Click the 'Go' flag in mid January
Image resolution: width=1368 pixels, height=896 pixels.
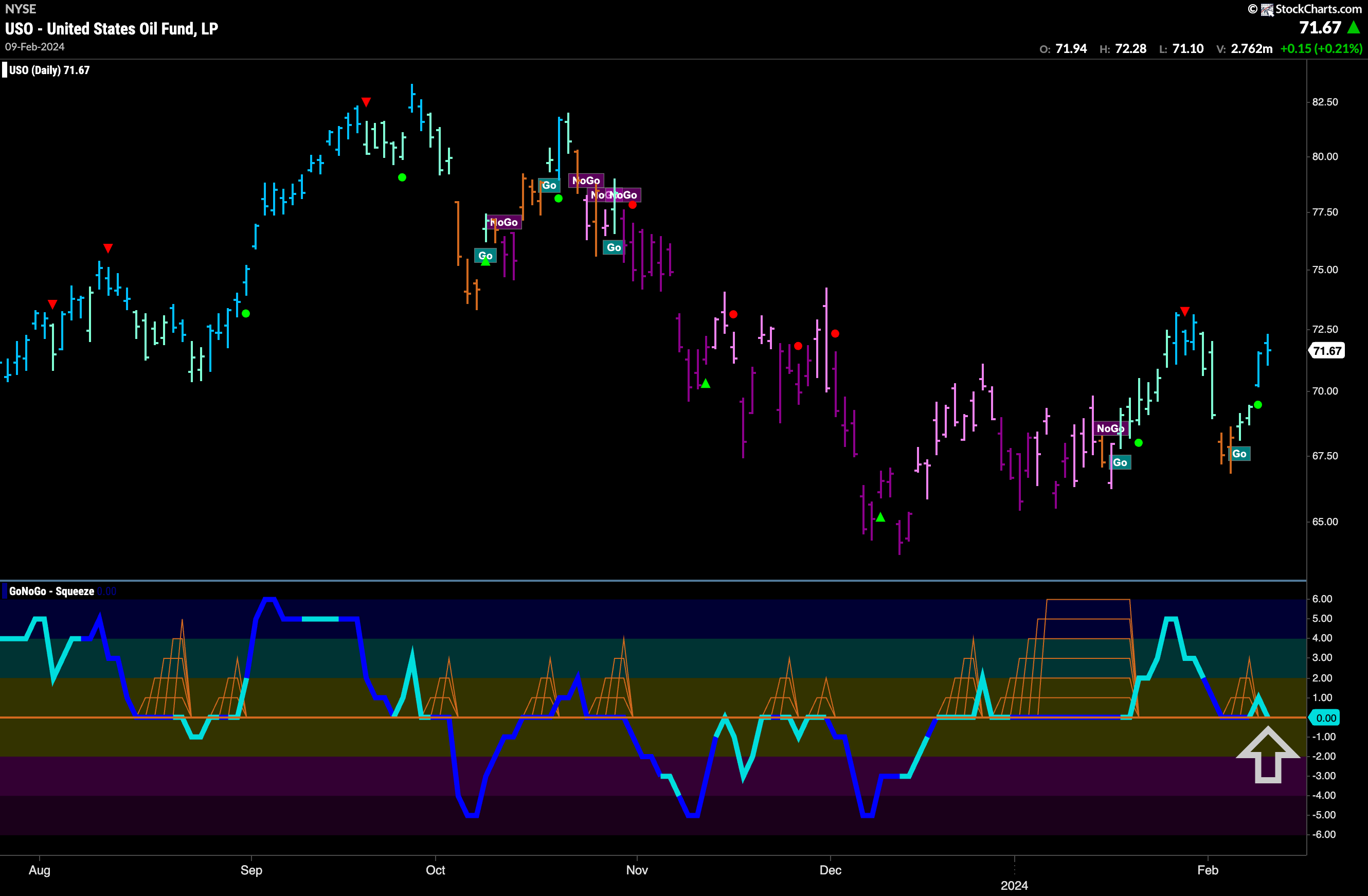[x=1120, y=462]
